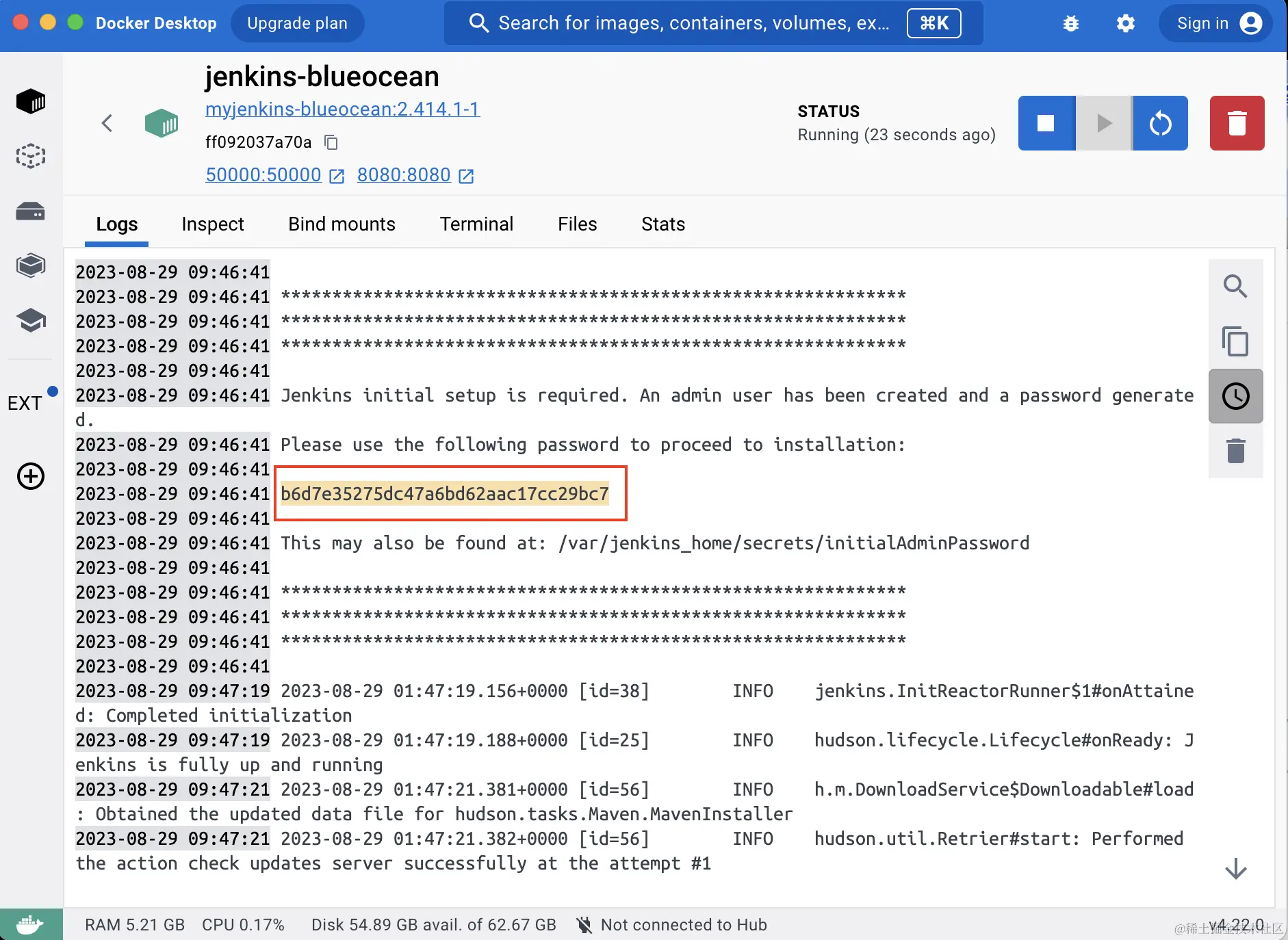Click the 'Jenkins initial setup is required' line
Viewport: 1288px width, 940px height.
point(634,408)
